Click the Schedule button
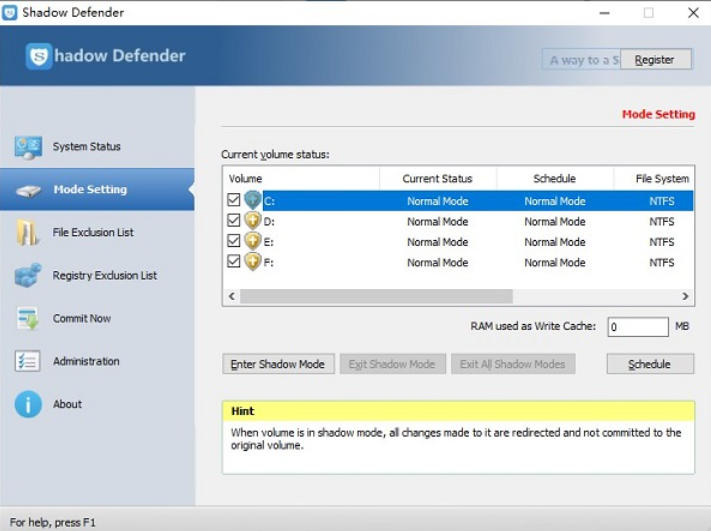711x531 pixels. pyautogui.click(x=649, y=364)
